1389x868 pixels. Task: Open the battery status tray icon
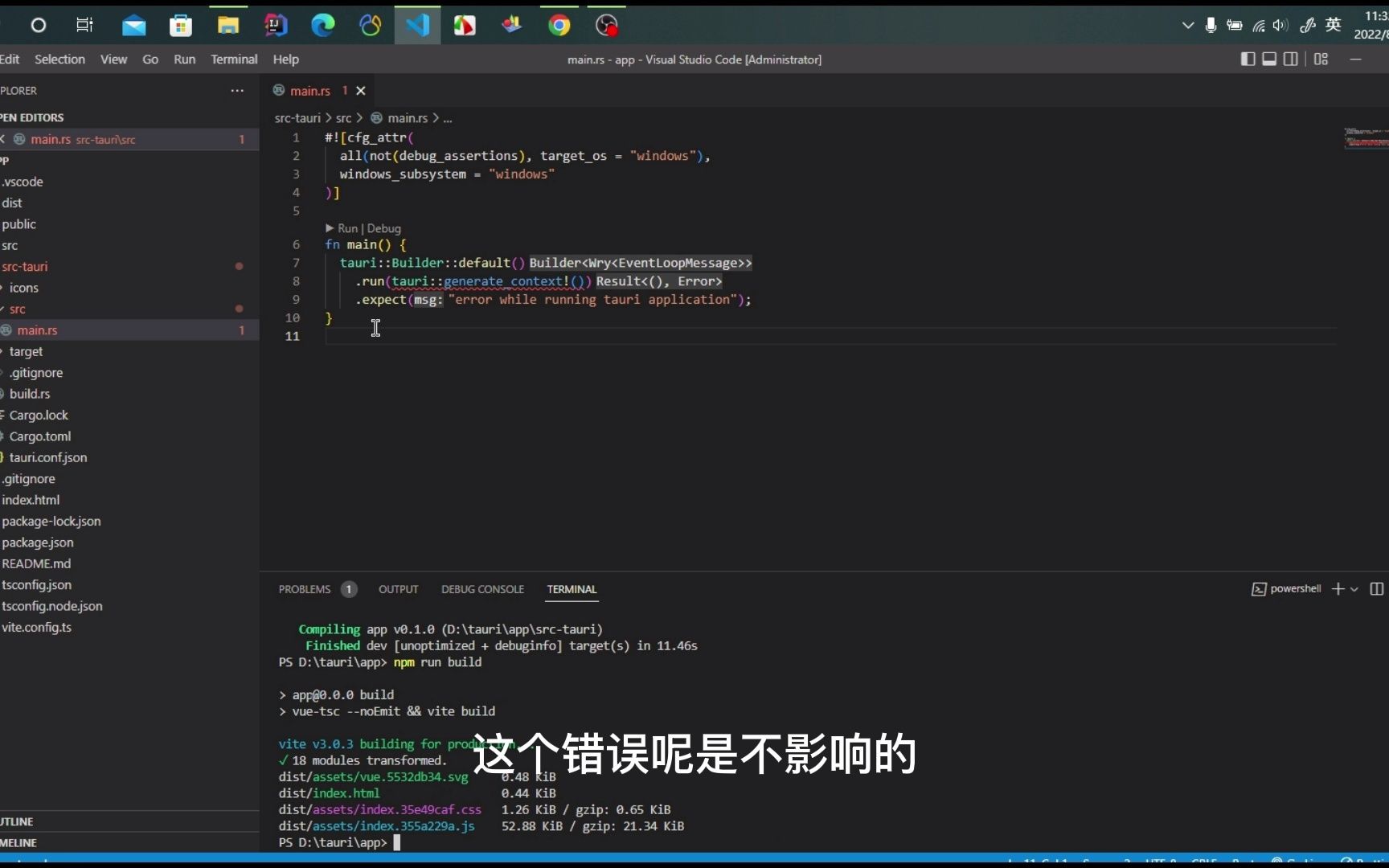pos(1235,26)
